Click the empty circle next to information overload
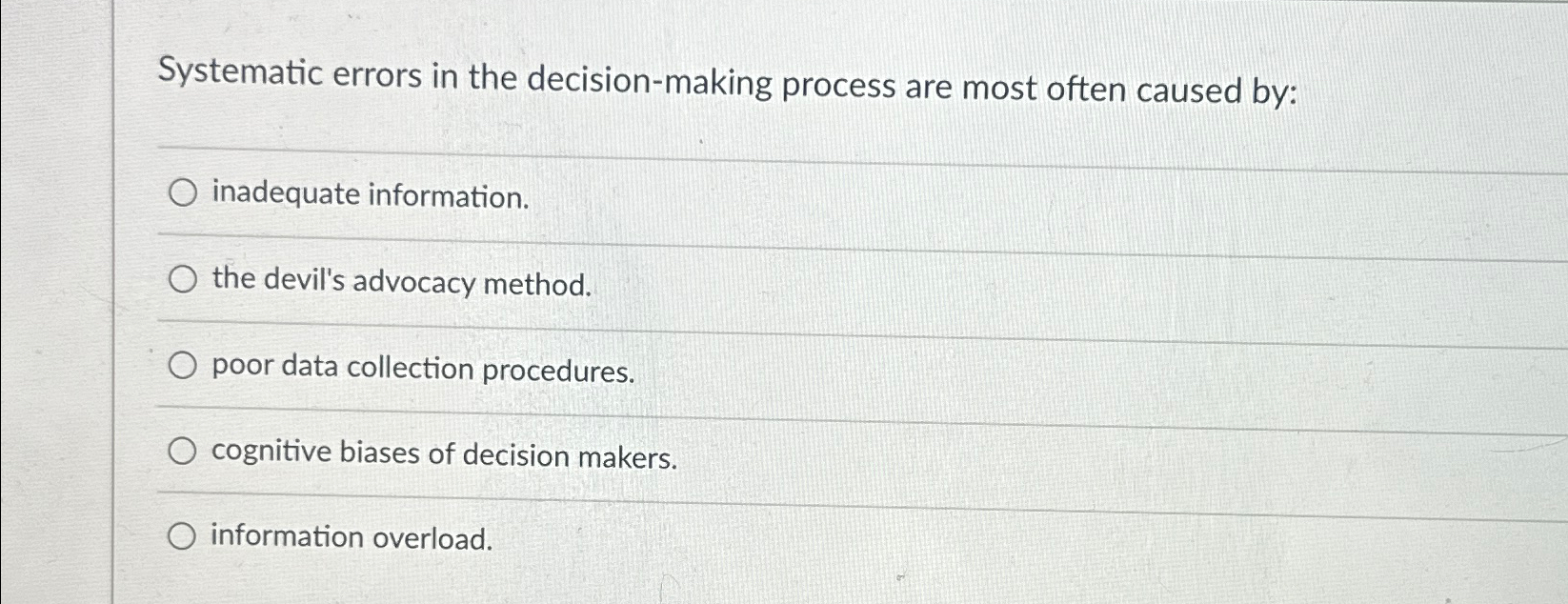The height and width of the screenshot is (604, 1568). tap(183, 534)
